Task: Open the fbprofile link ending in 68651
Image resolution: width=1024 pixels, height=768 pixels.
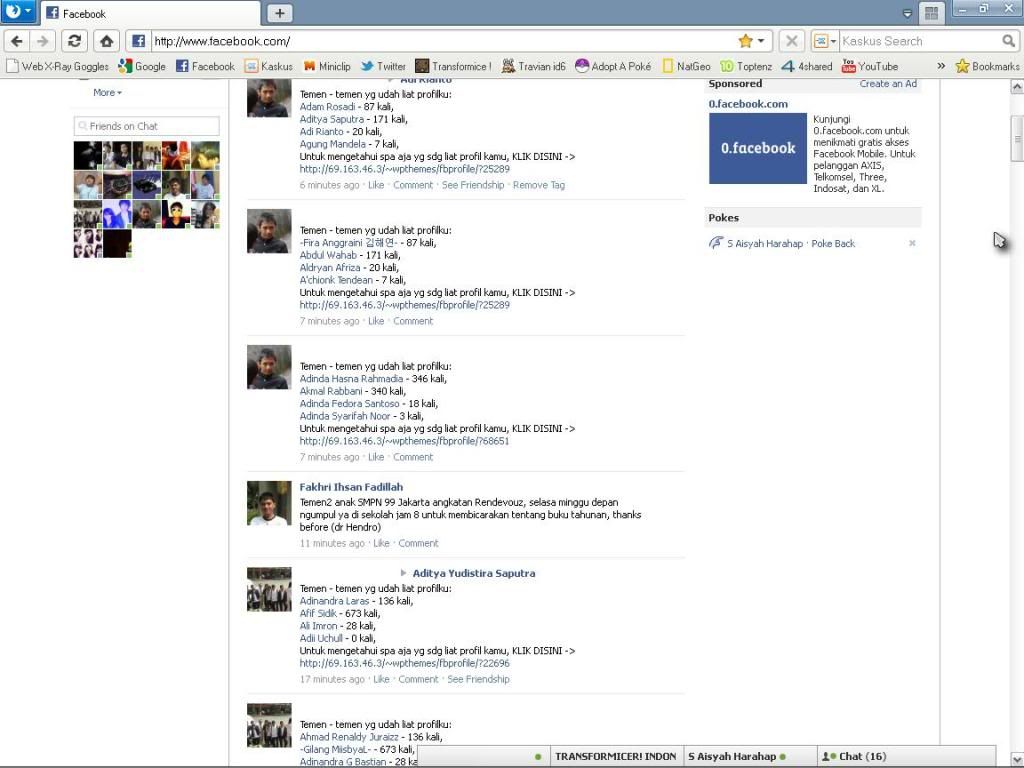Action: [404, 441]
